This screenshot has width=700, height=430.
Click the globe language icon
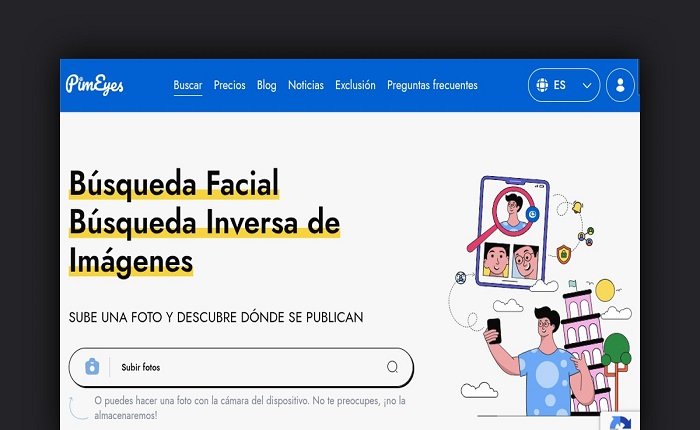tap(542, 85)
